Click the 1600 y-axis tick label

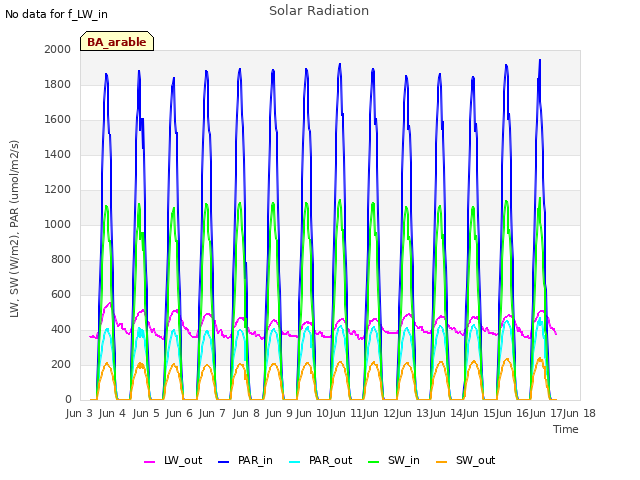(x=58, y=120)
